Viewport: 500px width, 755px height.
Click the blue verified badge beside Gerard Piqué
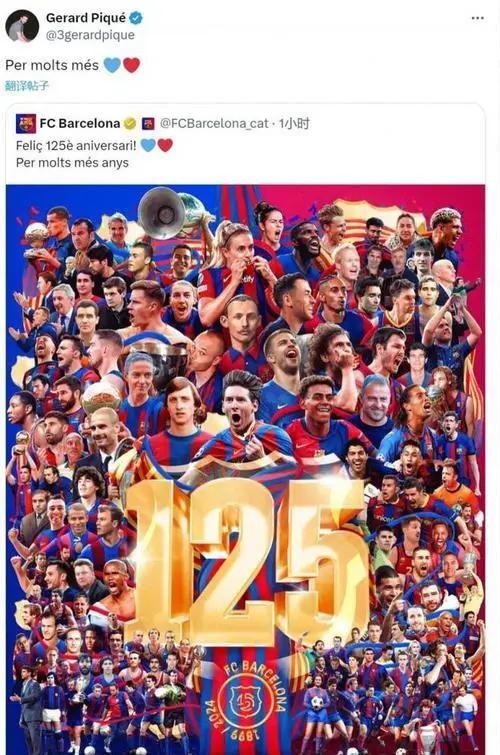136,18
